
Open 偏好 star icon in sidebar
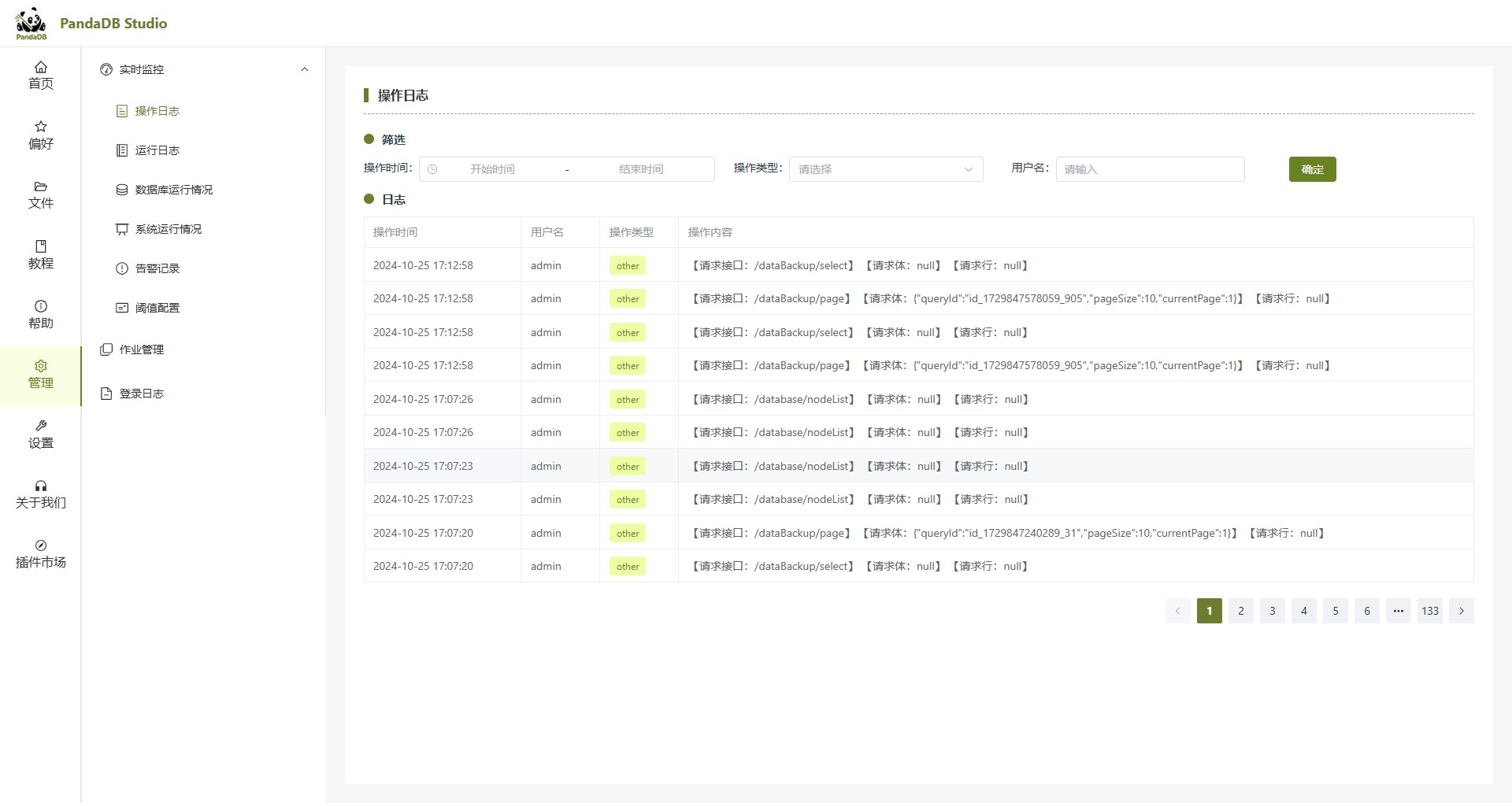(41, 127)
